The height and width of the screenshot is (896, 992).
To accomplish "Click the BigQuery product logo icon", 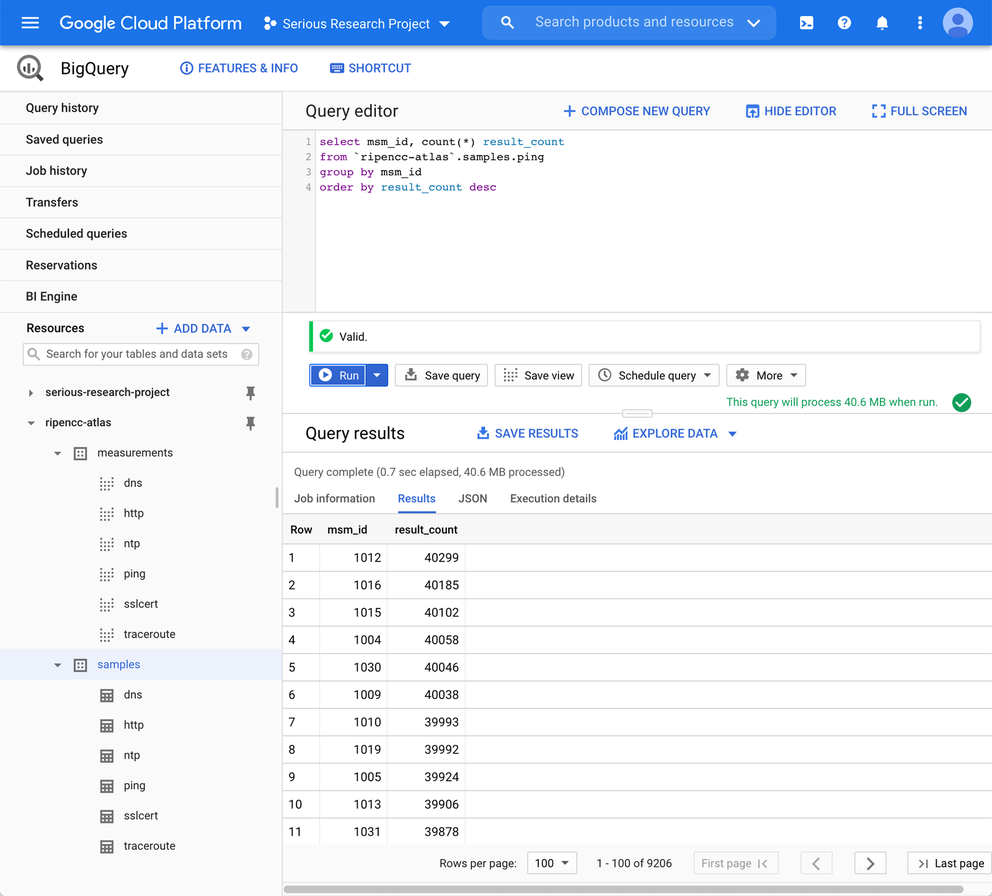I will (x=30, y=68).
